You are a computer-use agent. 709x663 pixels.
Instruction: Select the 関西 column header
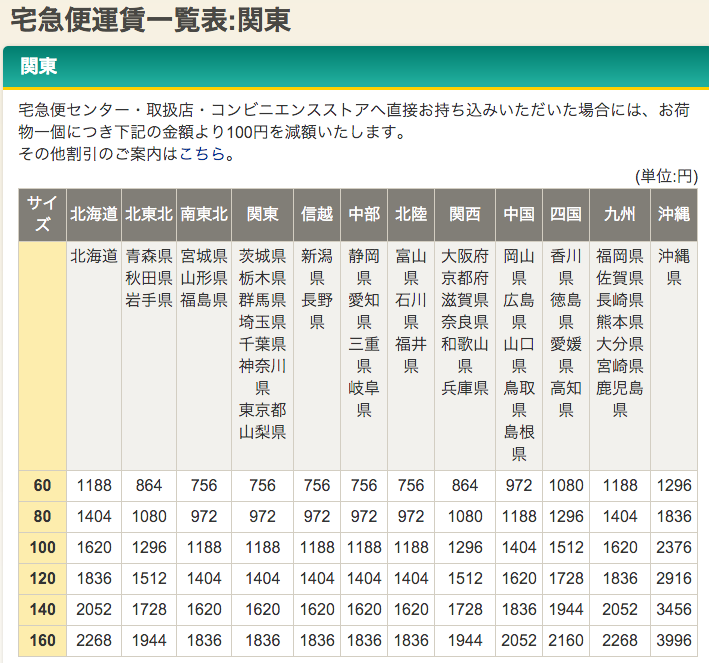point(465,214)
